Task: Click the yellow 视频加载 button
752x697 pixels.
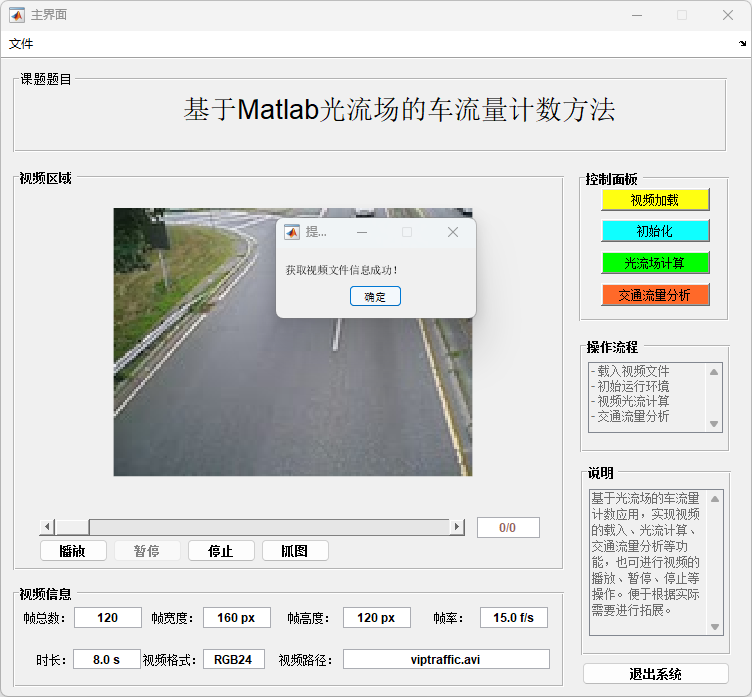Action: [x=655, y=200]
